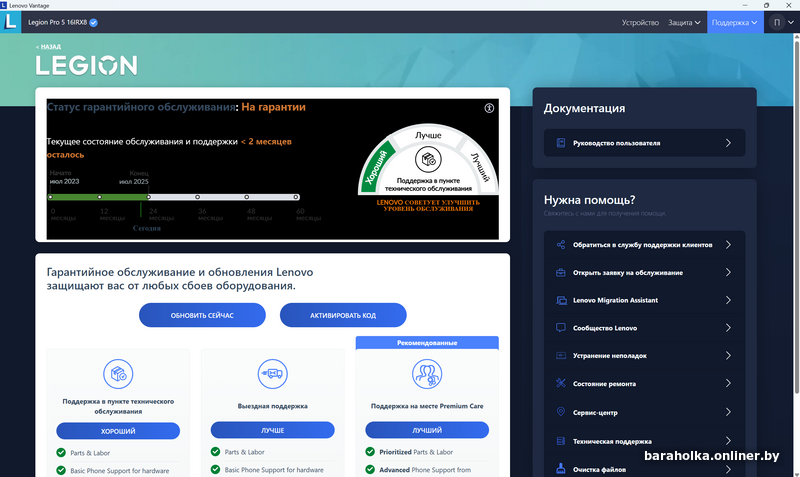The width and height of the screenshot is (800, 477).
Task: Open chevron for Техническая поддержка row
Action: (729, 441)
